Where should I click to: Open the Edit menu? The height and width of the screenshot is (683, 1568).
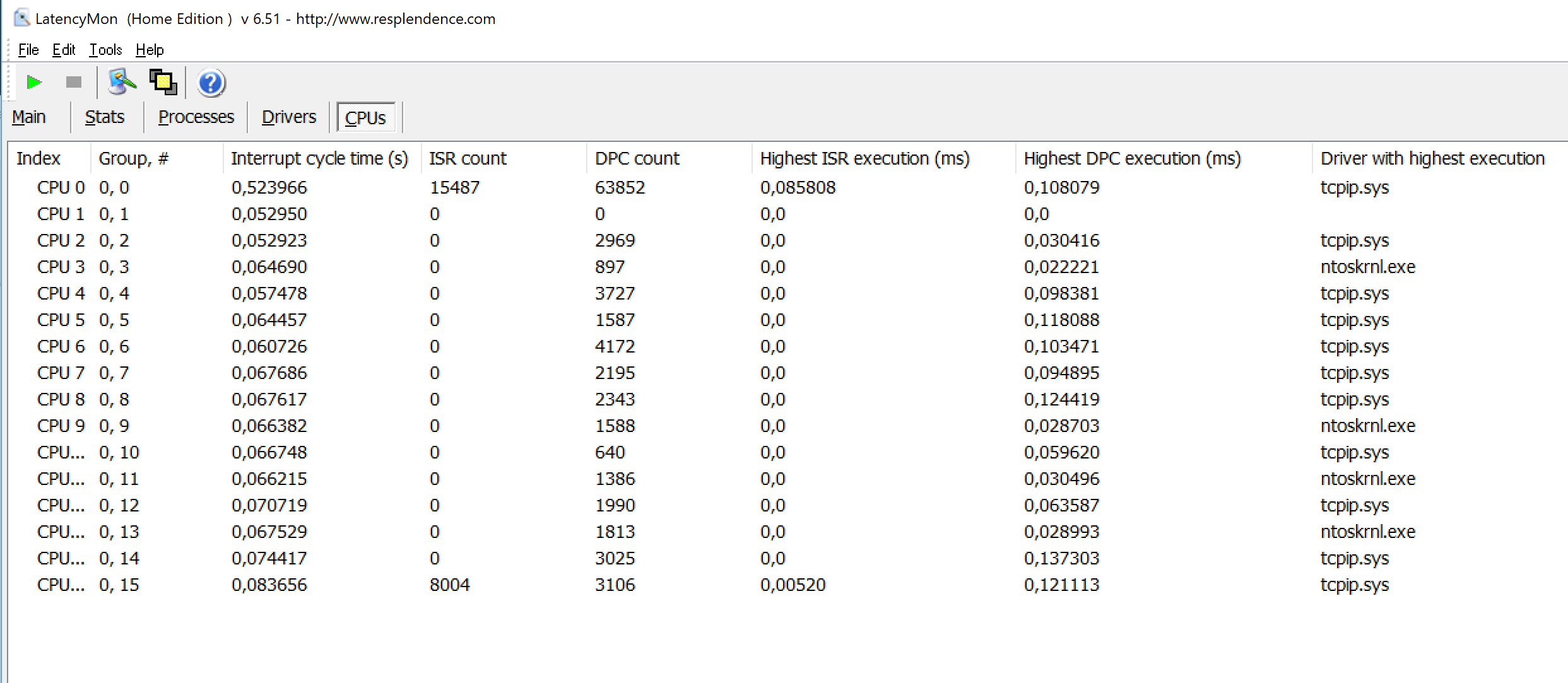[64, 50]
